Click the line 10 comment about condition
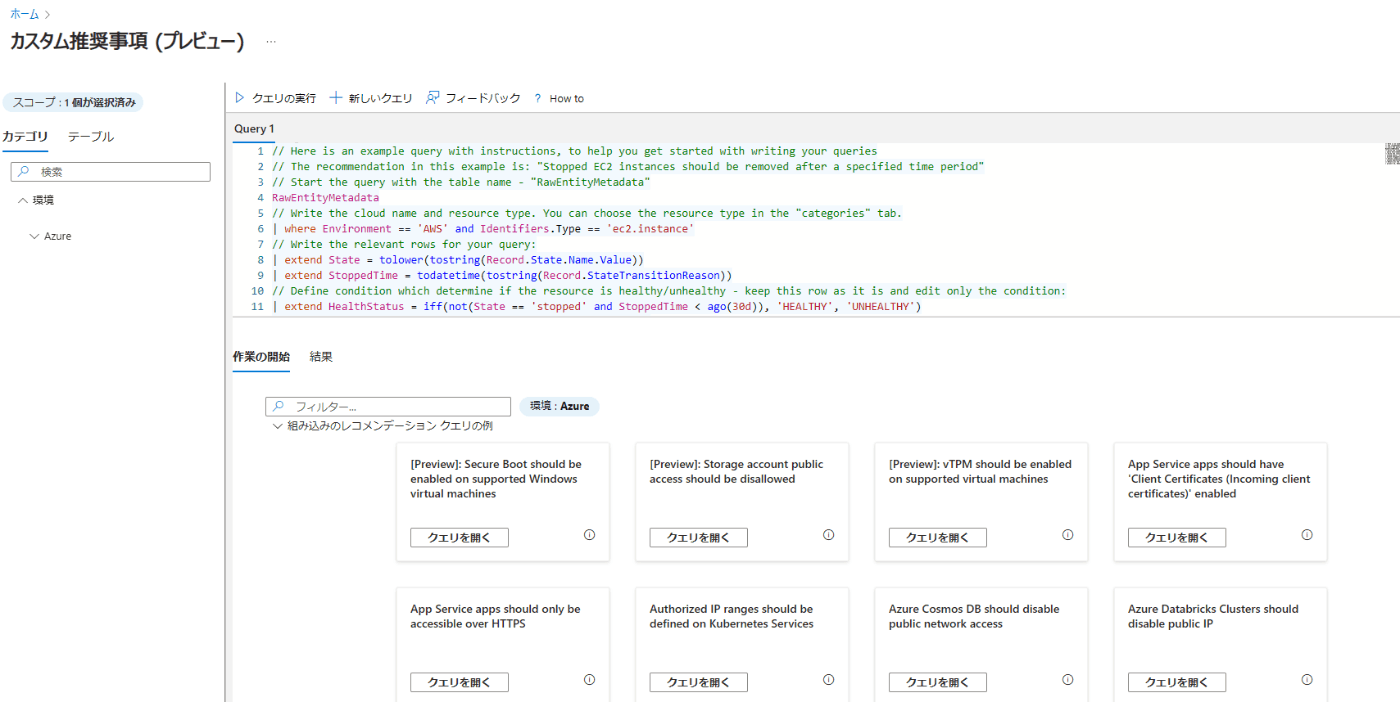Viewport: 1400px width, 702px height. click(669, 291)
